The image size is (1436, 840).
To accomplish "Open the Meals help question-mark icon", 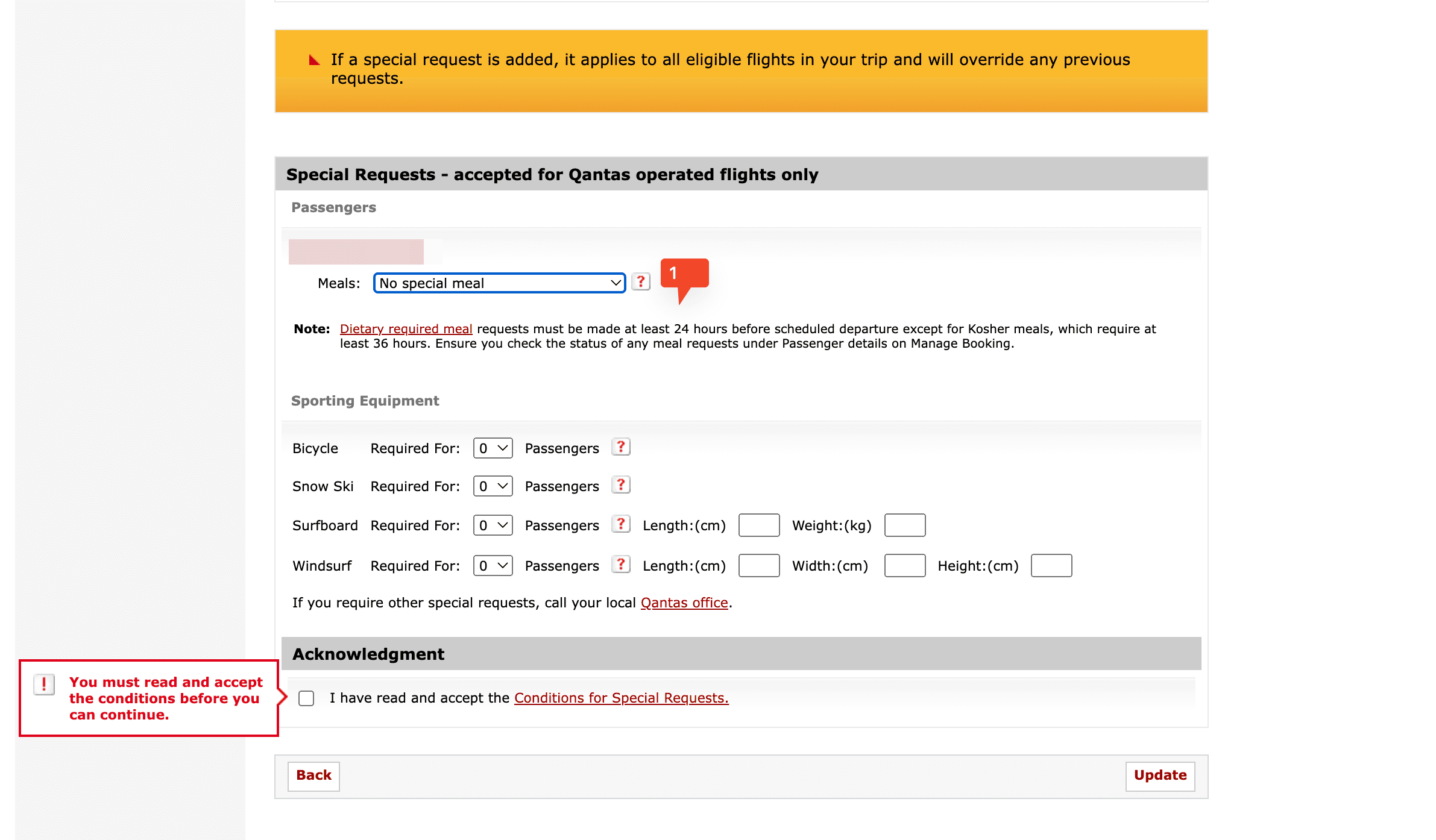I will tap(640, 282).
